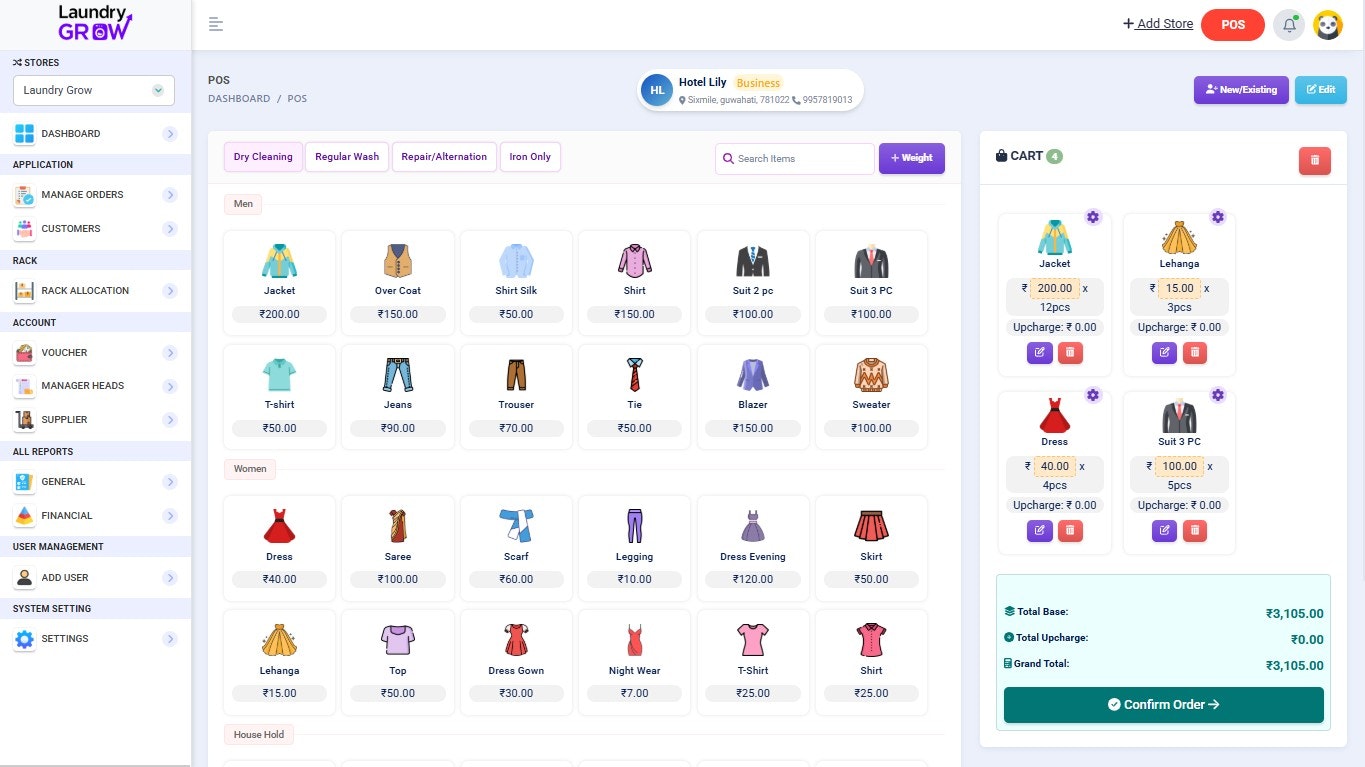This screenshot has width=1365, height=767.
Task: Confirm the order
Action: [x=1164, y=705]
